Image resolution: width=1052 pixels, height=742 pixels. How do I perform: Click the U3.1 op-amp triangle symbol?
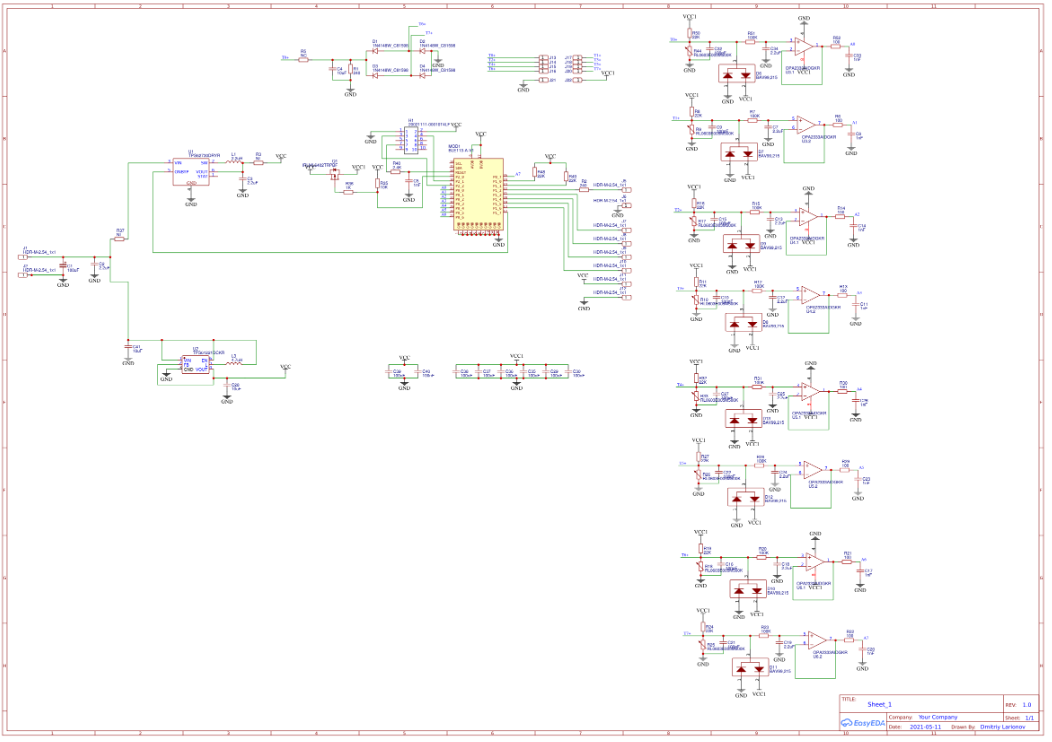pos(805,45)
